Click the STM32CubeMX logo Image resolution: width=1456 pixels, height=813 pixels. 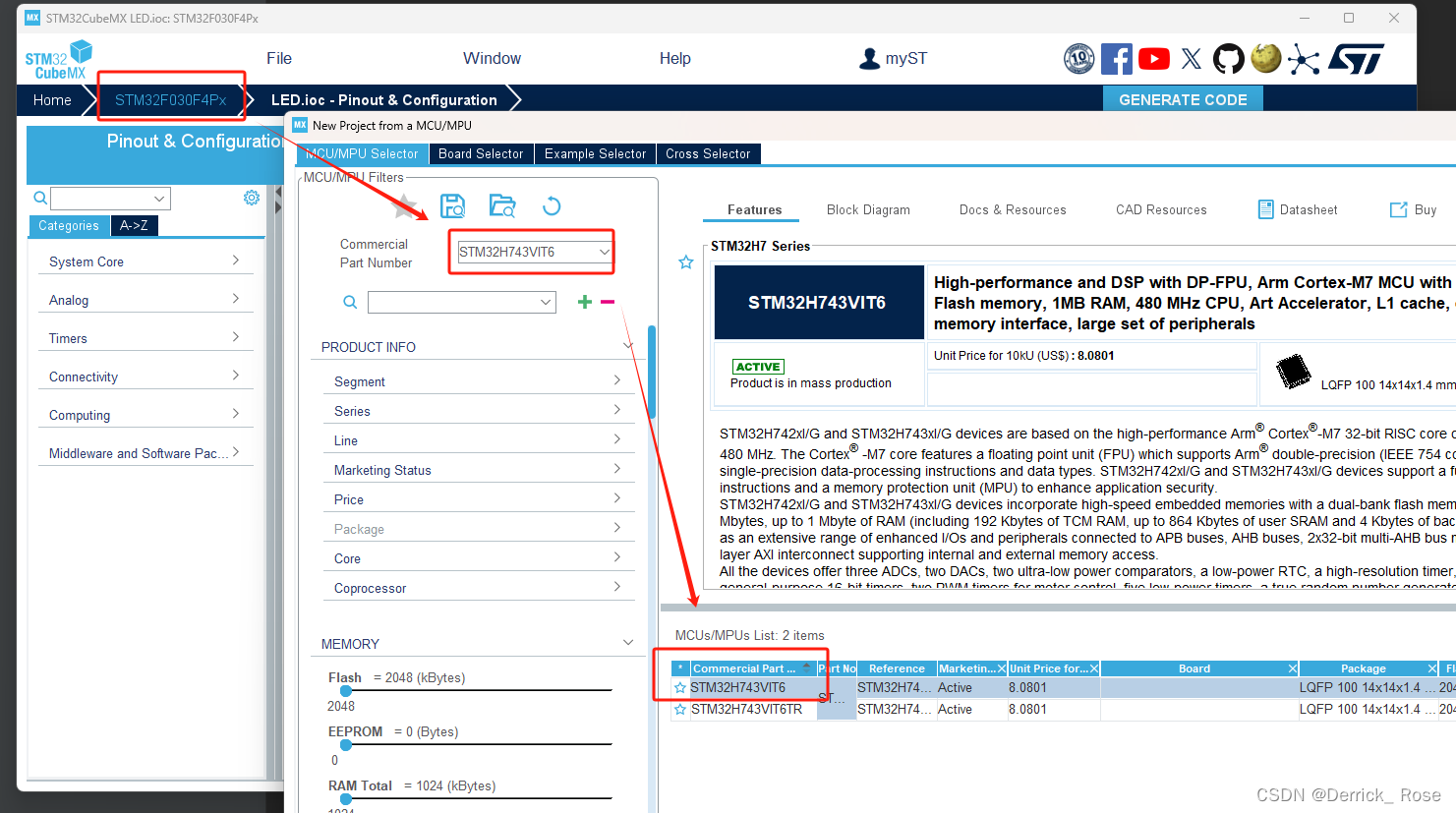(x=58, y=60)
